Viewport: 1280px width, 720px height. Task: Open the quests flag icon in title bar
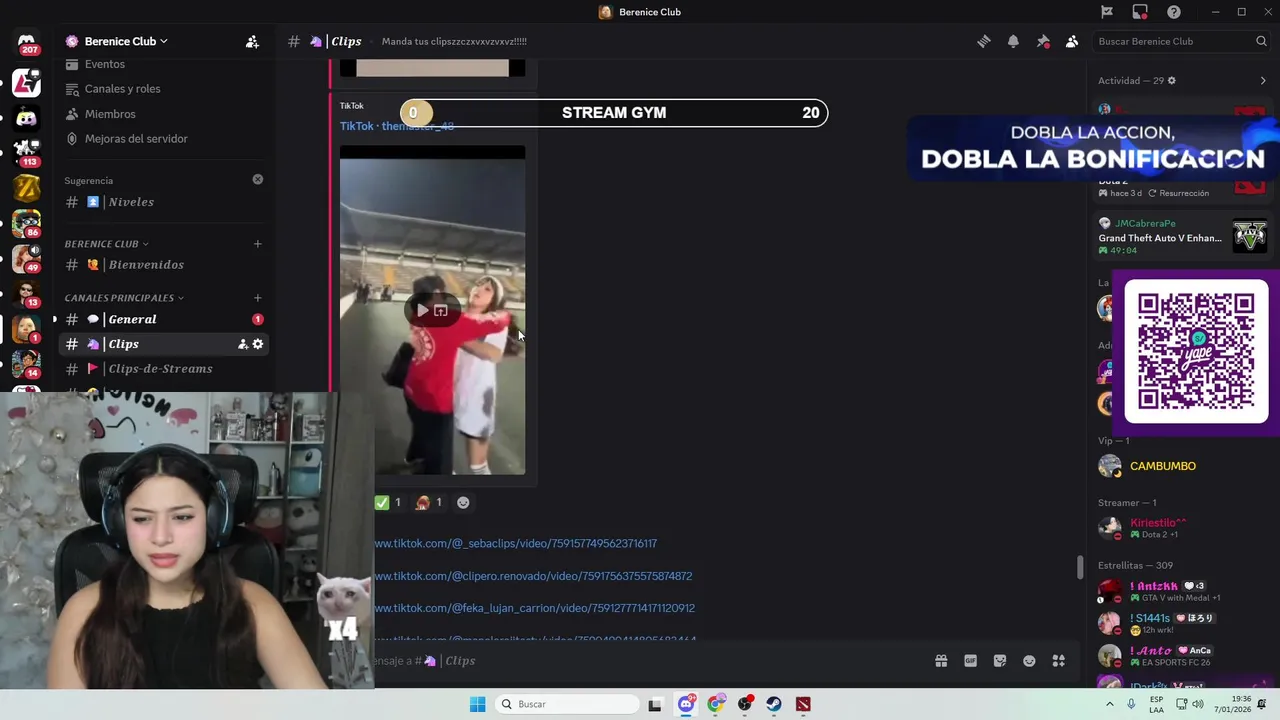click(1107, 12)
